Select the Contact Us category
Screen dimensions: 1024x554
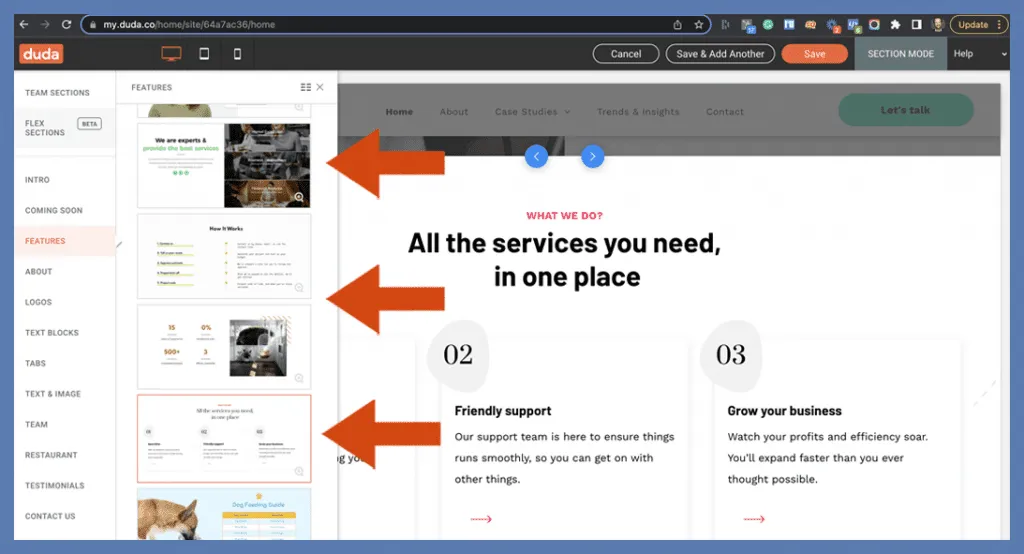(50, 516)
